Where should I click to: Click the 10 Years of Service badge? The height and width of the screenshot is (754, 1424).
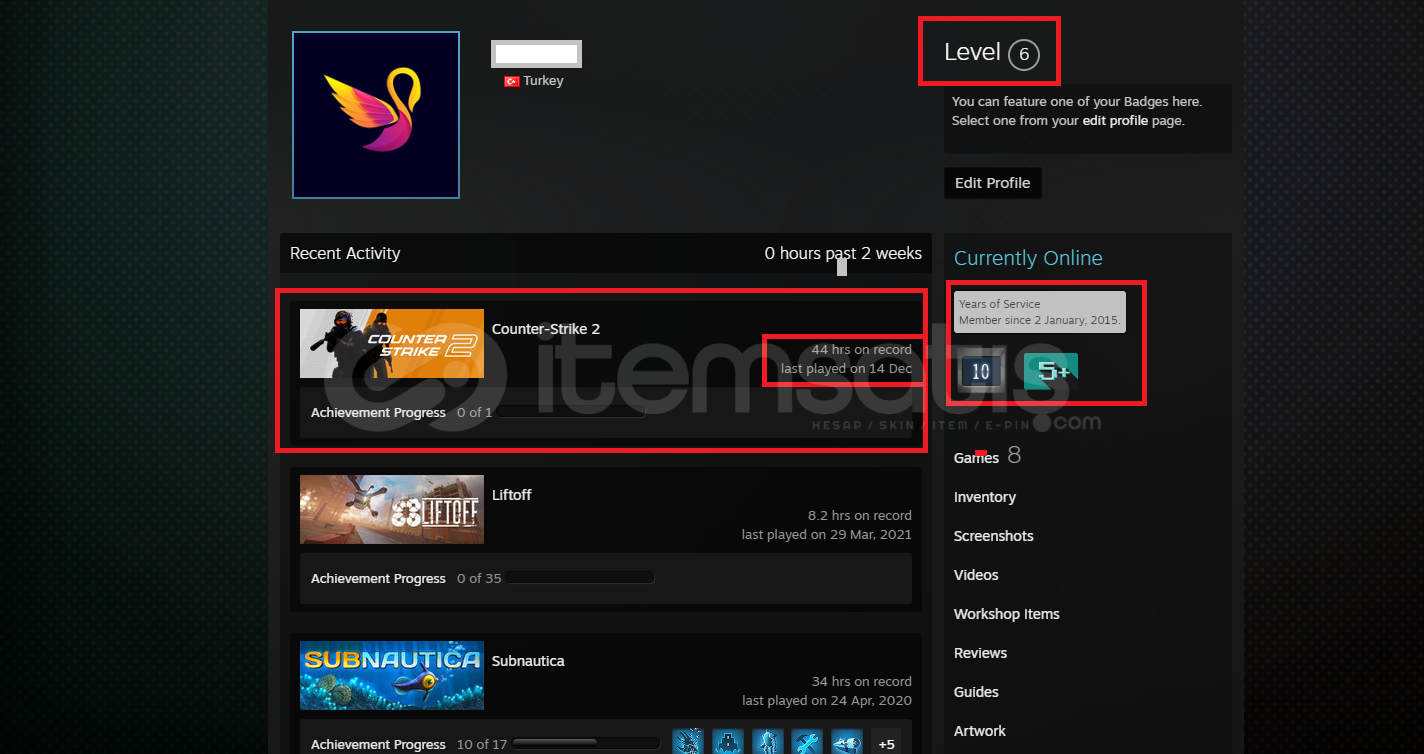point(980,371)
